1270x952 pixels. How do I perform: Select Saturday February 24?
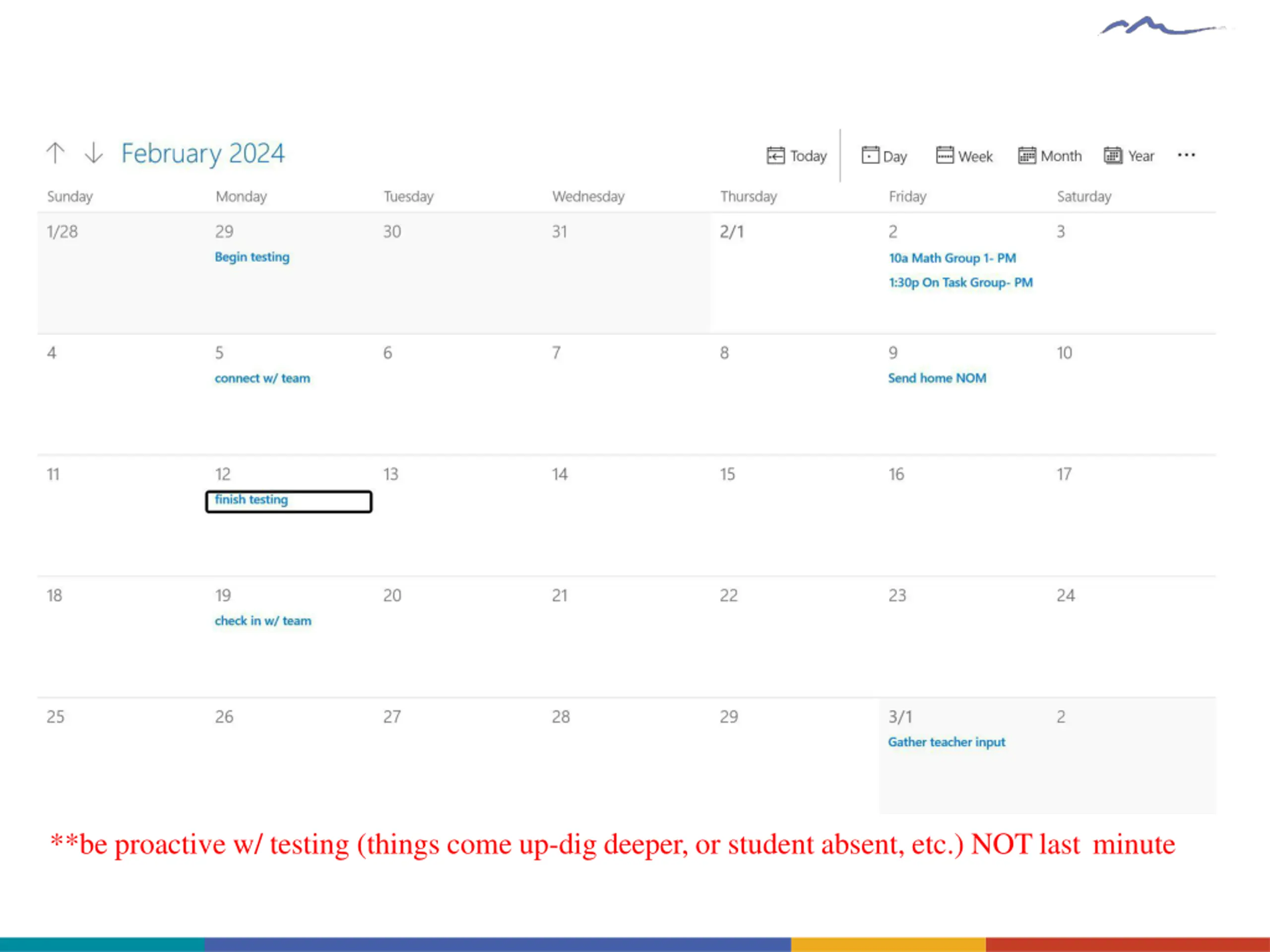pyautogui.click(x=1066, y=595)
